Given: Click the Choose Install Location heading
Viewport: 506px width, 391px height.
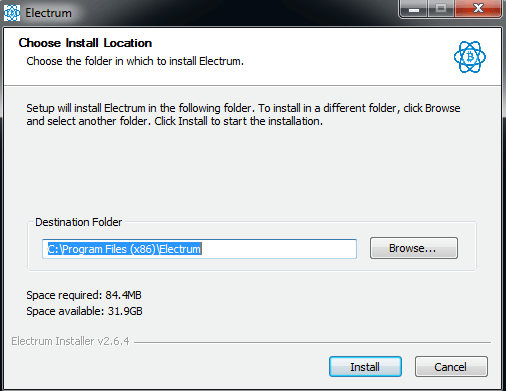Looking at the screenshot, I should pyautogui.click(x=85, y=43).
